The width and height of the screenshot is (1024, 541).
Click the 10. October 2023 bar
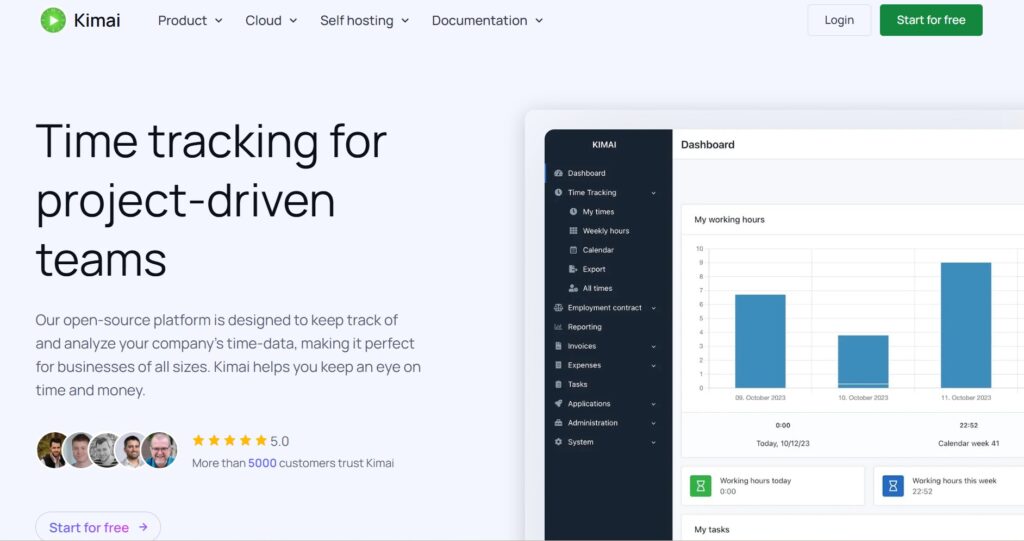click(x=863, y=361)
